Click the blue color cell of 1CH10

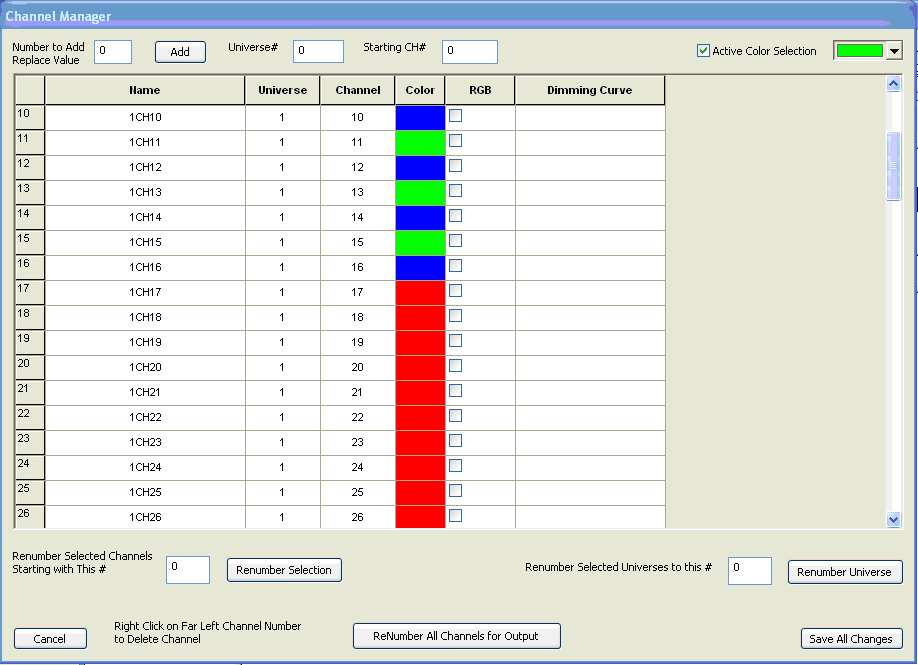420,118
